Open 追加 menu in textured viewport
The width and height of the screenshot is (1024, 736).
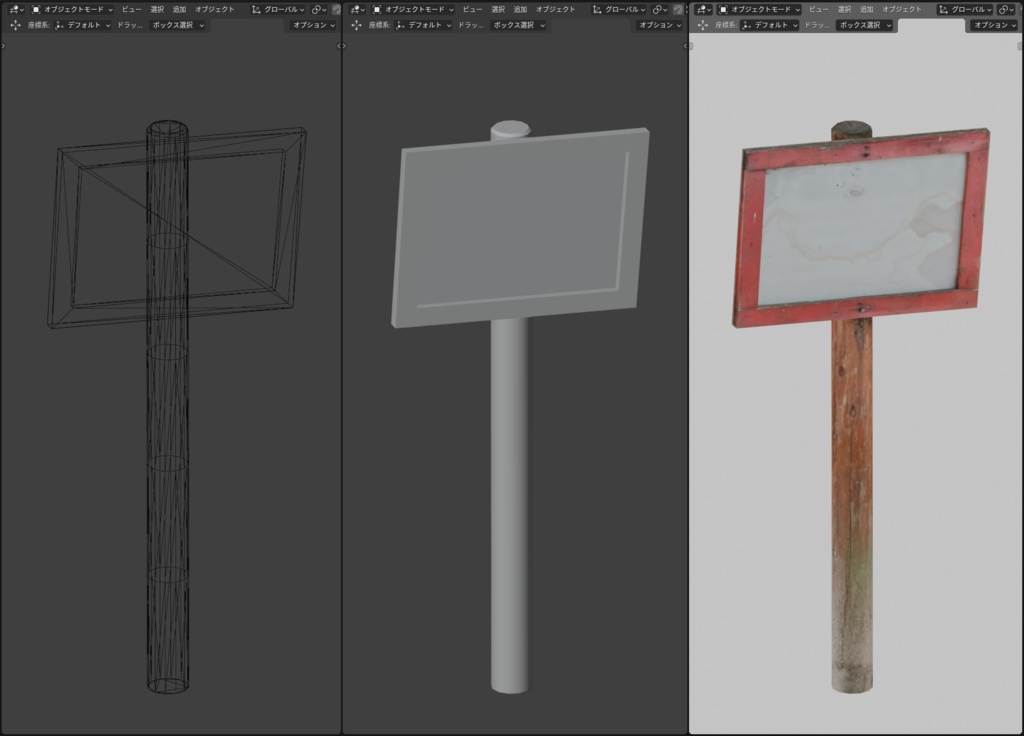[866, 9]
